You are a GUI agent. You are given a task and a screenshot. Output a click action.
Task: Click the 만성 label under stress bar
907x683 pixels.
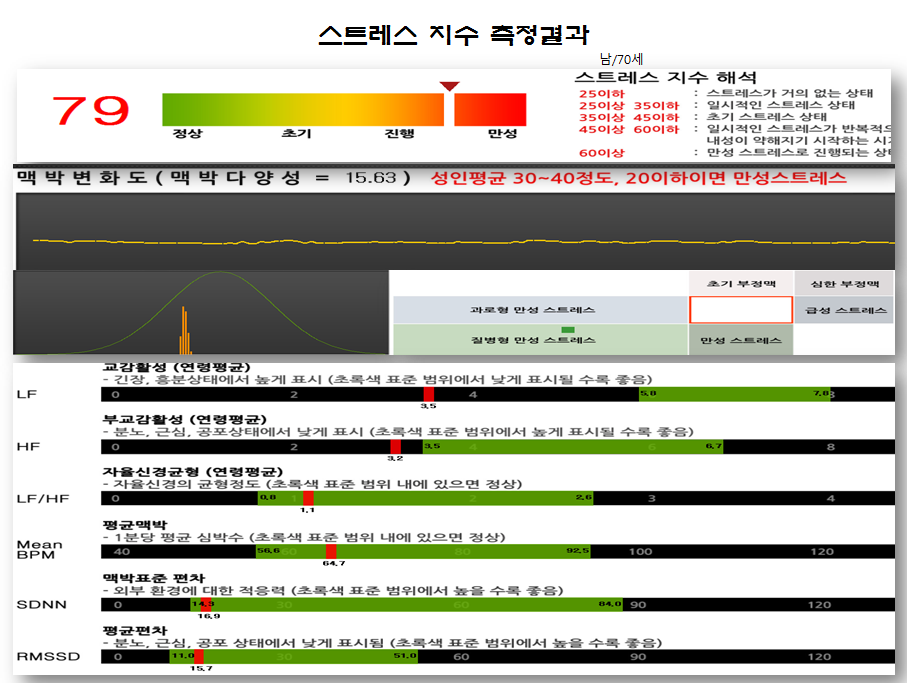(502, 133)
